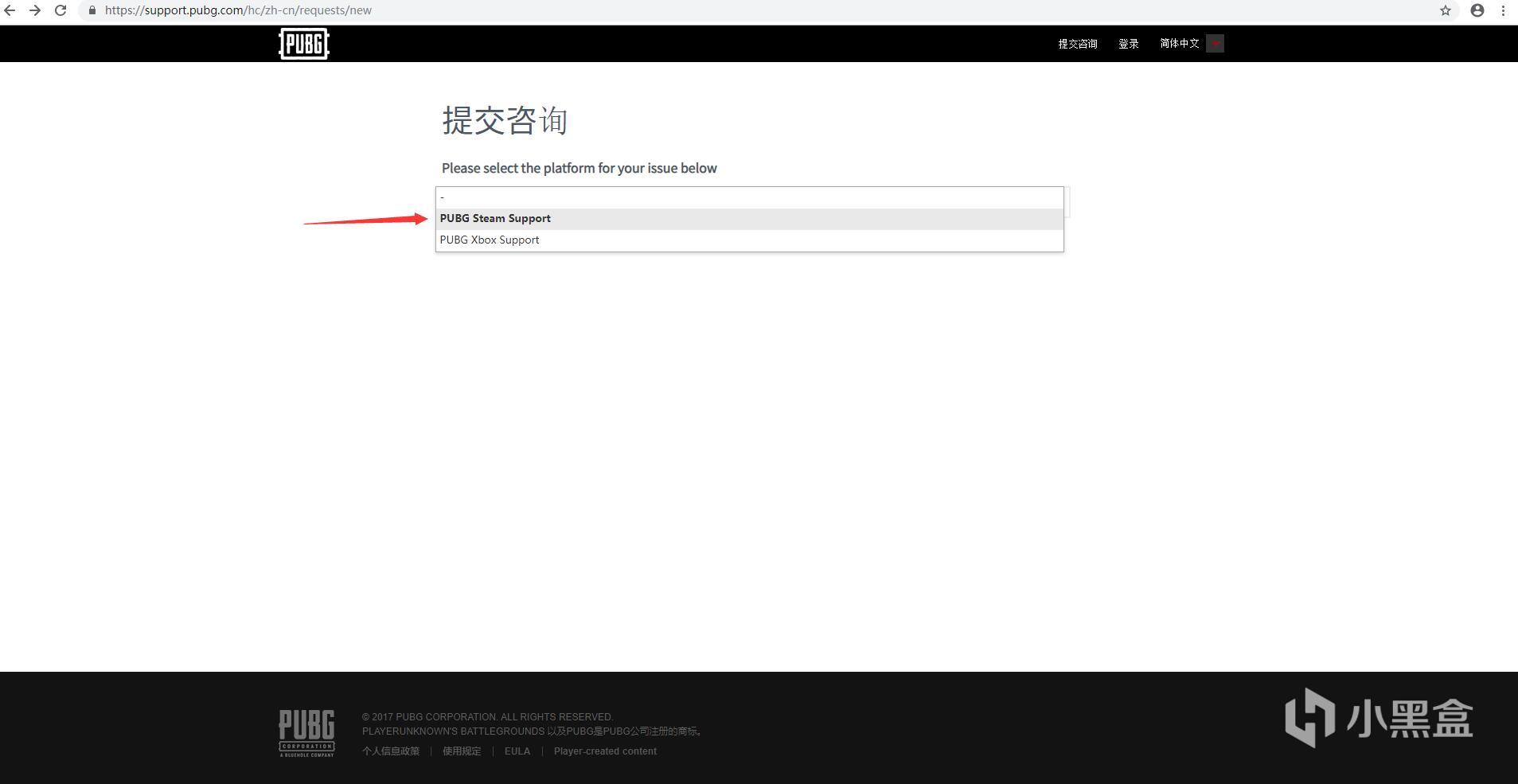Click 登录 in the top navigation
This screenshot has width=1518, height=784.
(x=1128, y=44)
